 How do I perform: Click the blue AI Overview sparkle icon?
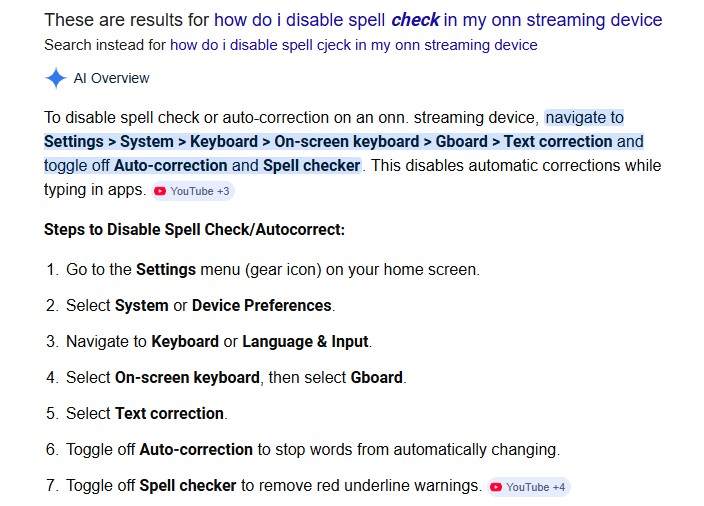pos(56,78)
